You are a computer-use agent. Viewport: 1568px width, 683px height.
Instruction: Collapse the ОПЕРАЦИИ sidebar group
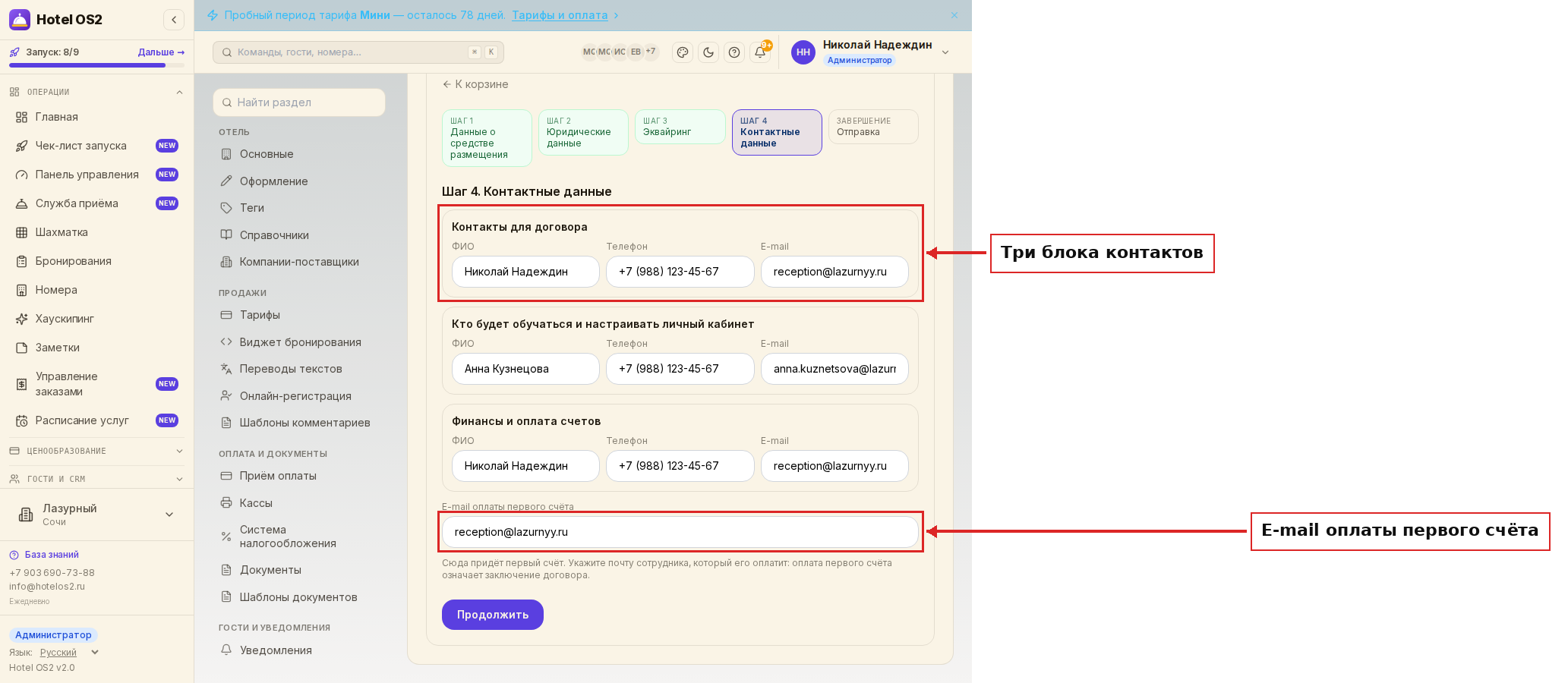tap(96, 92)
